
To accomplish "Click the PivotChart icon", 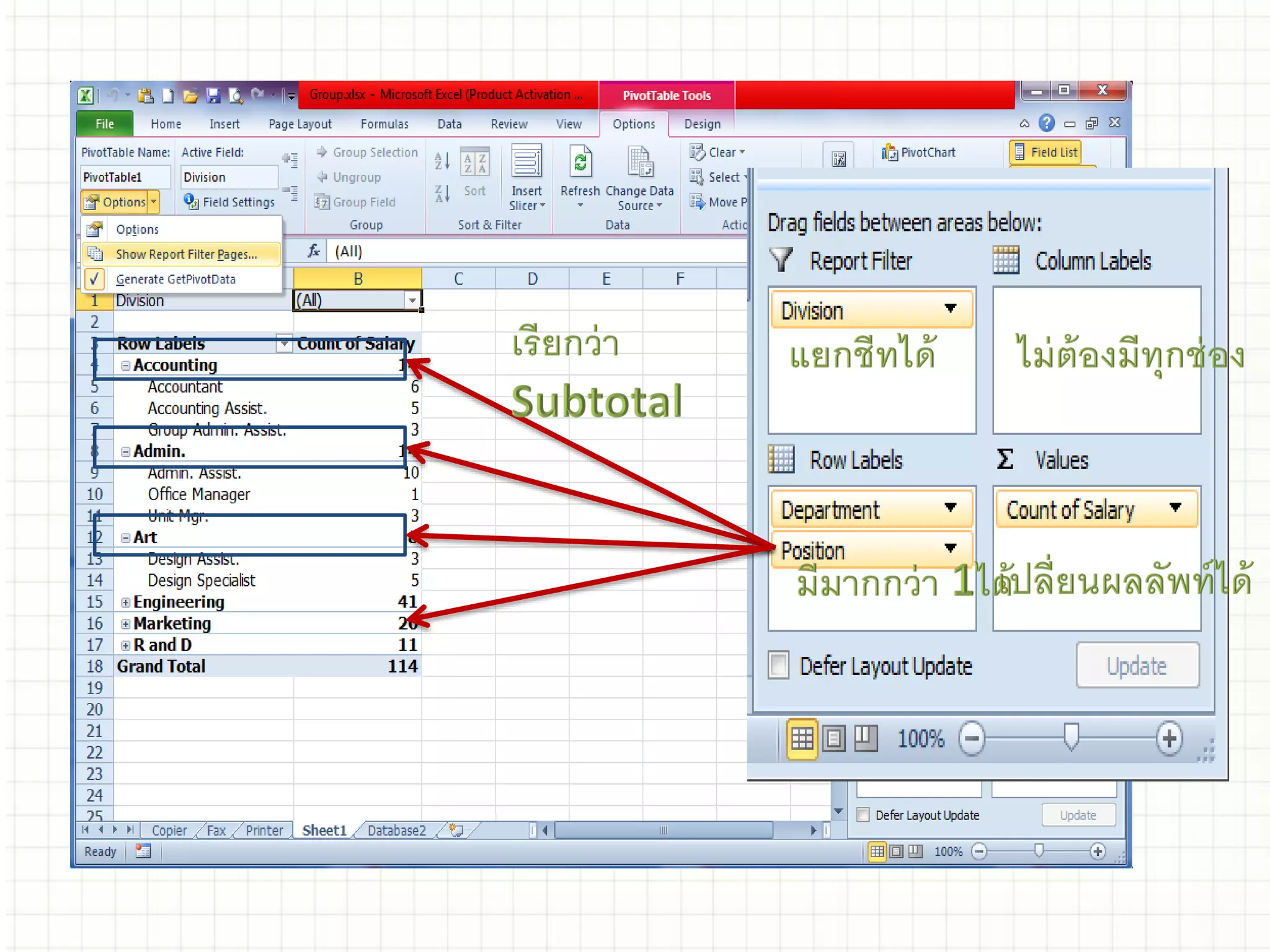I will point(890,152).
